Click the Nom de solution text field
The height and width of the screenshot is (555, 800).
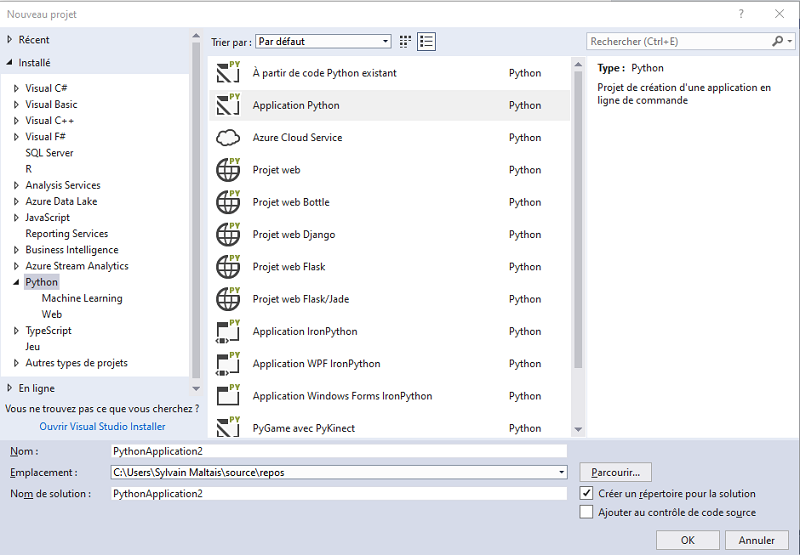click(338, 493)
